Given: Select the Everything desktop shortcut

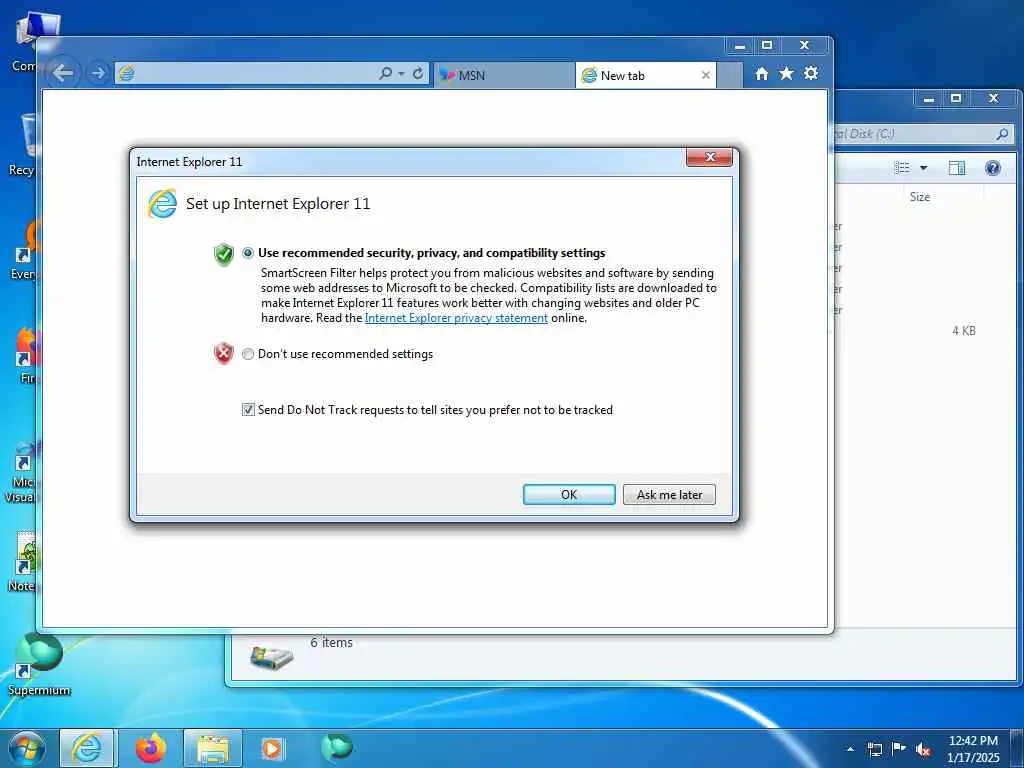Looking at the screenshot, I should pos(25,251).
